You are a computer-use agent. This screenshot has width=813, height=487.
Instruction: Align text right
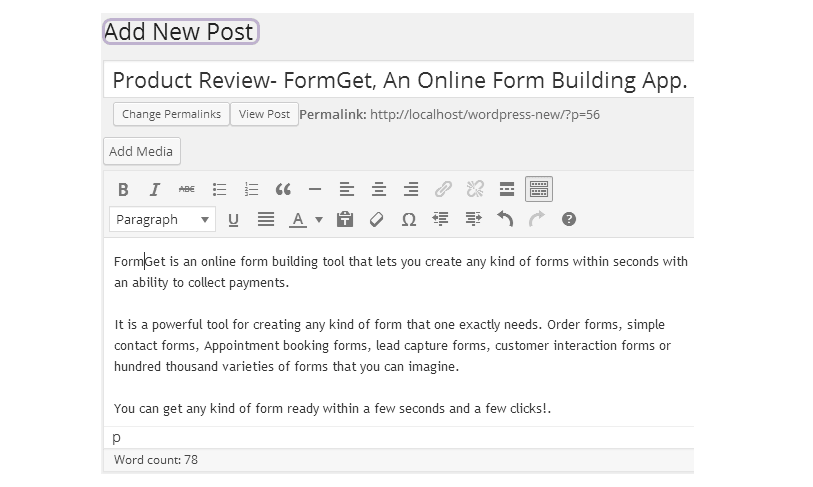click(411, 189)
